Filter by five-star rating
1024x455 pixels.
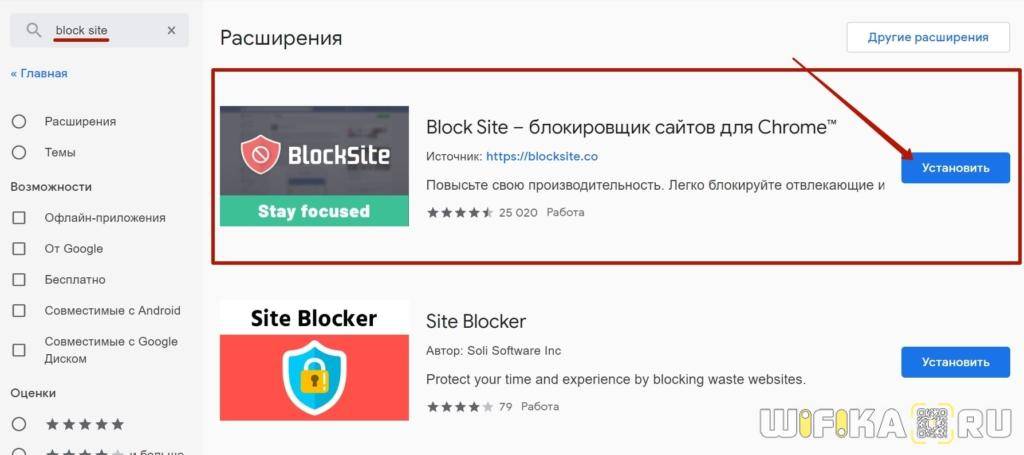84,424
